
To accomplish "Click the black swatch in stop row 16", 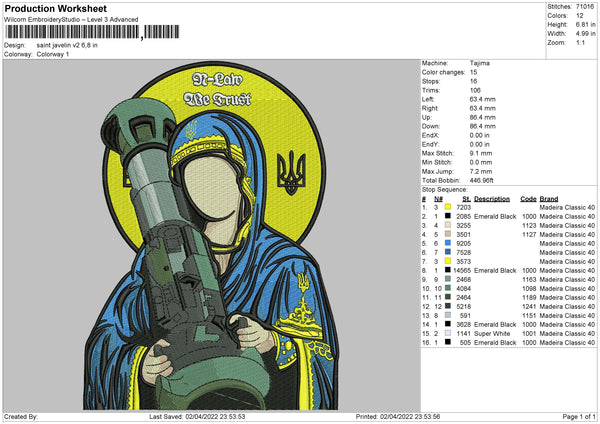I will [448, 342].
